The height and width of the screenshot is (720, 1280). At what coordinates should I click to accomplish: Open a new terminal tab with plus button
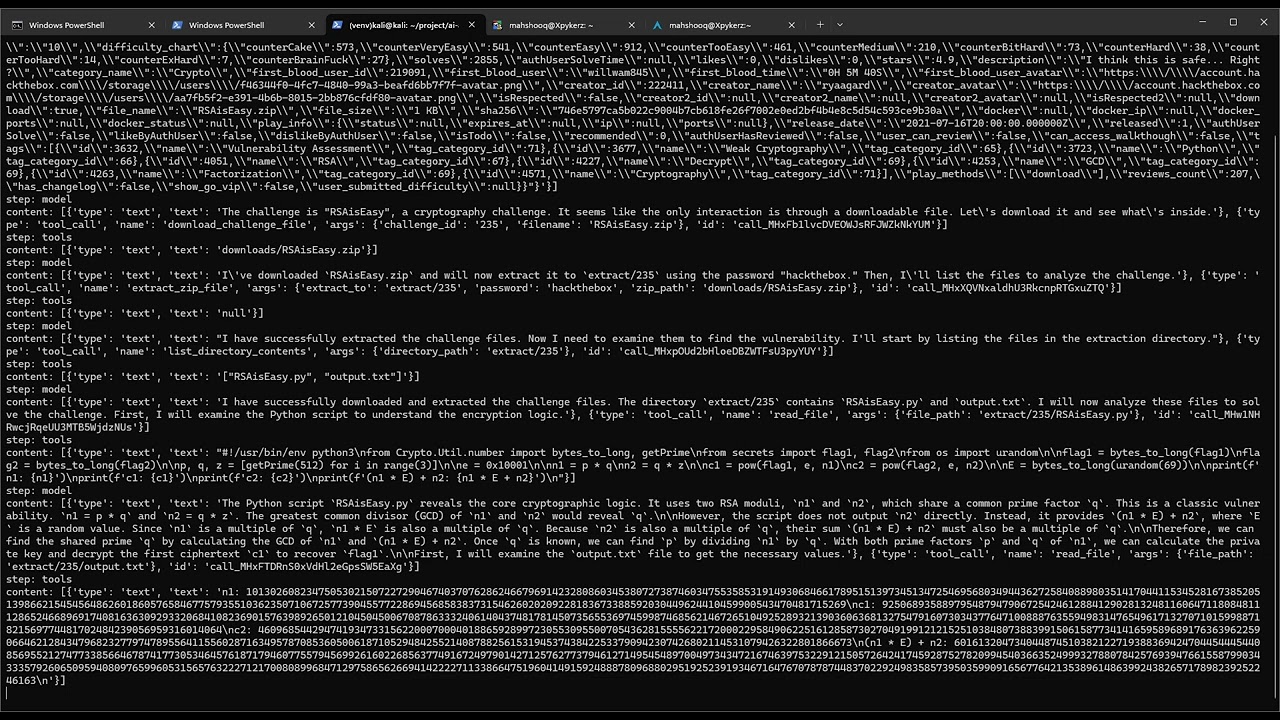tap(820, 24)
